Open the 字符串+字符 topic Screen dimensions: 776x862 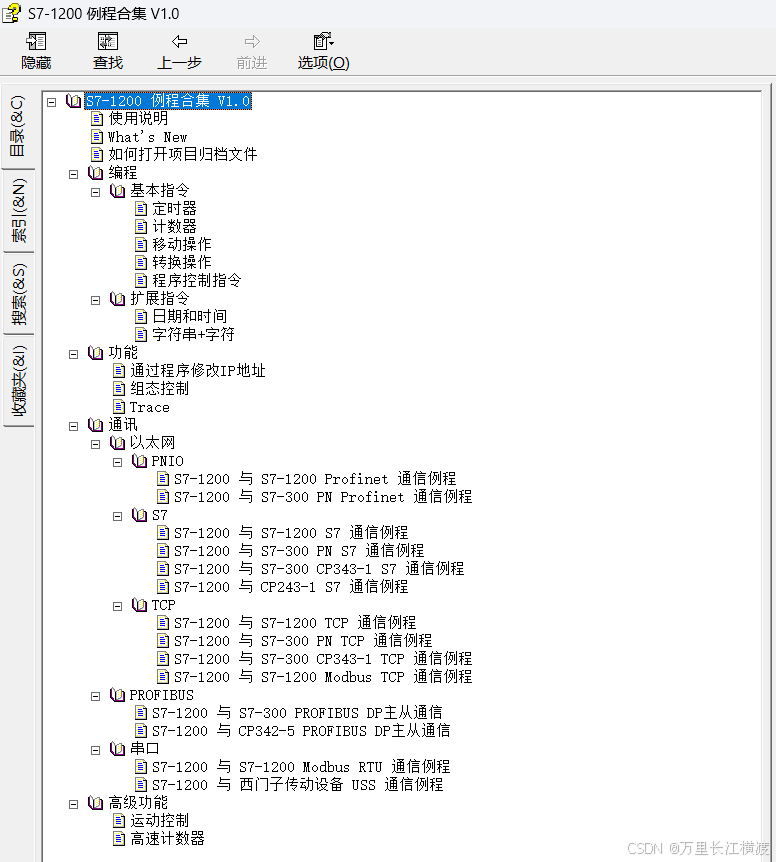point(193,334)
